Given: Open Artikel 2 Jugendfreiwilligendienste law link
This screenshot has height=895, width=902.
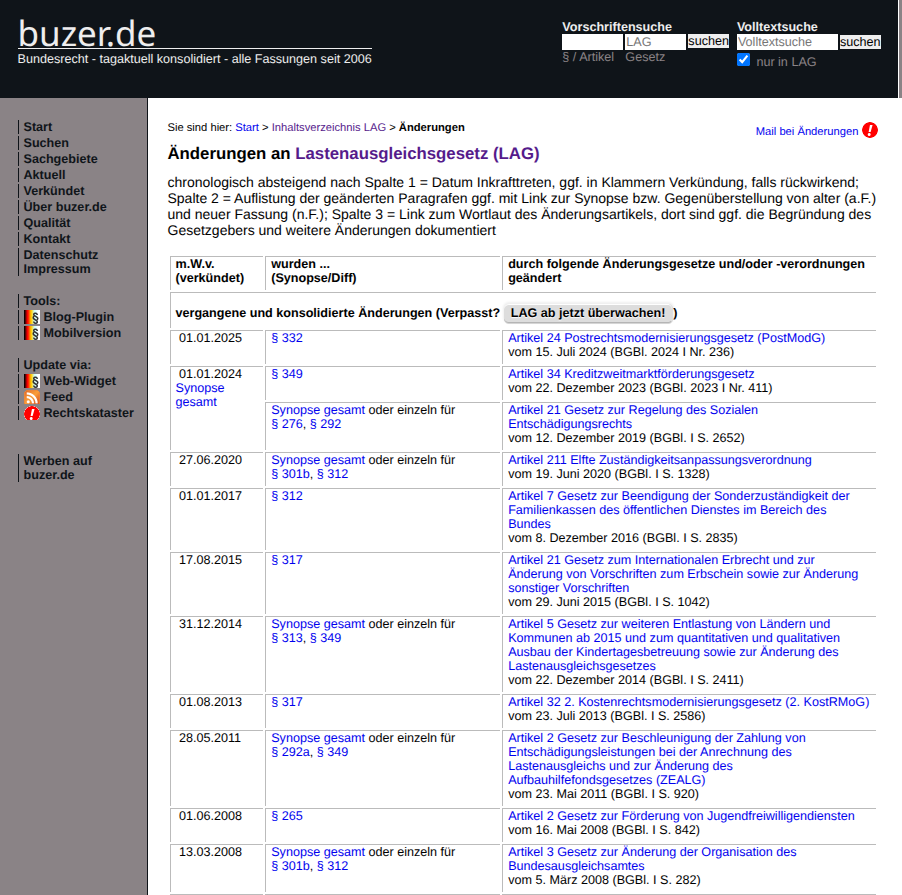Looking at the screenshot, I should point(681,816).
